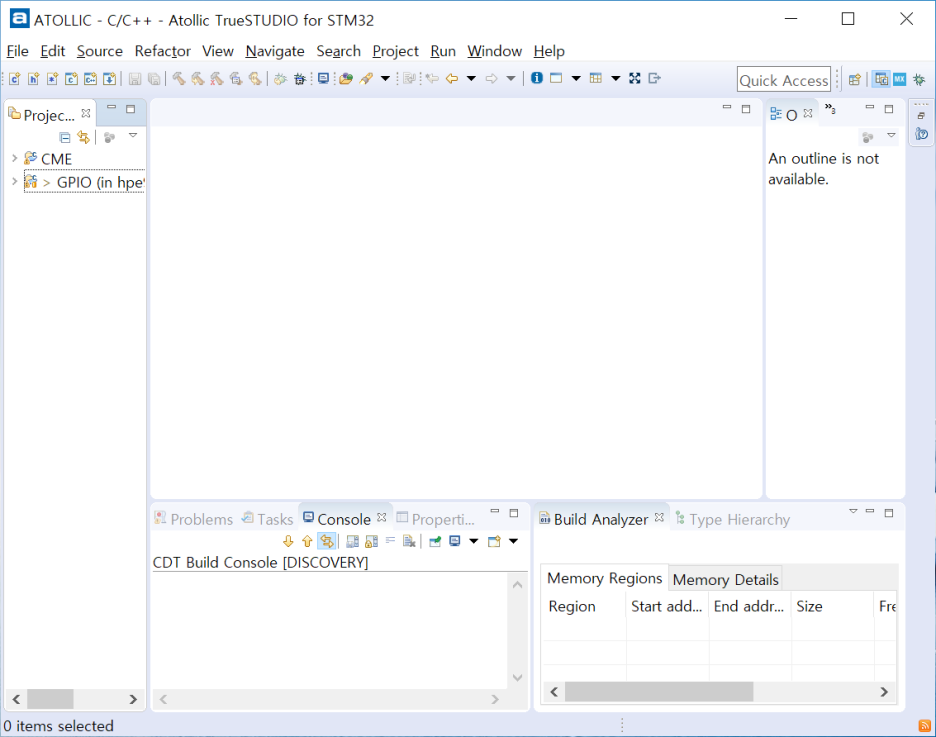This screenshot has width=936, height=737.
Task: Switch to the Type Hierarchy tab
Action: [x=732, y=519]
